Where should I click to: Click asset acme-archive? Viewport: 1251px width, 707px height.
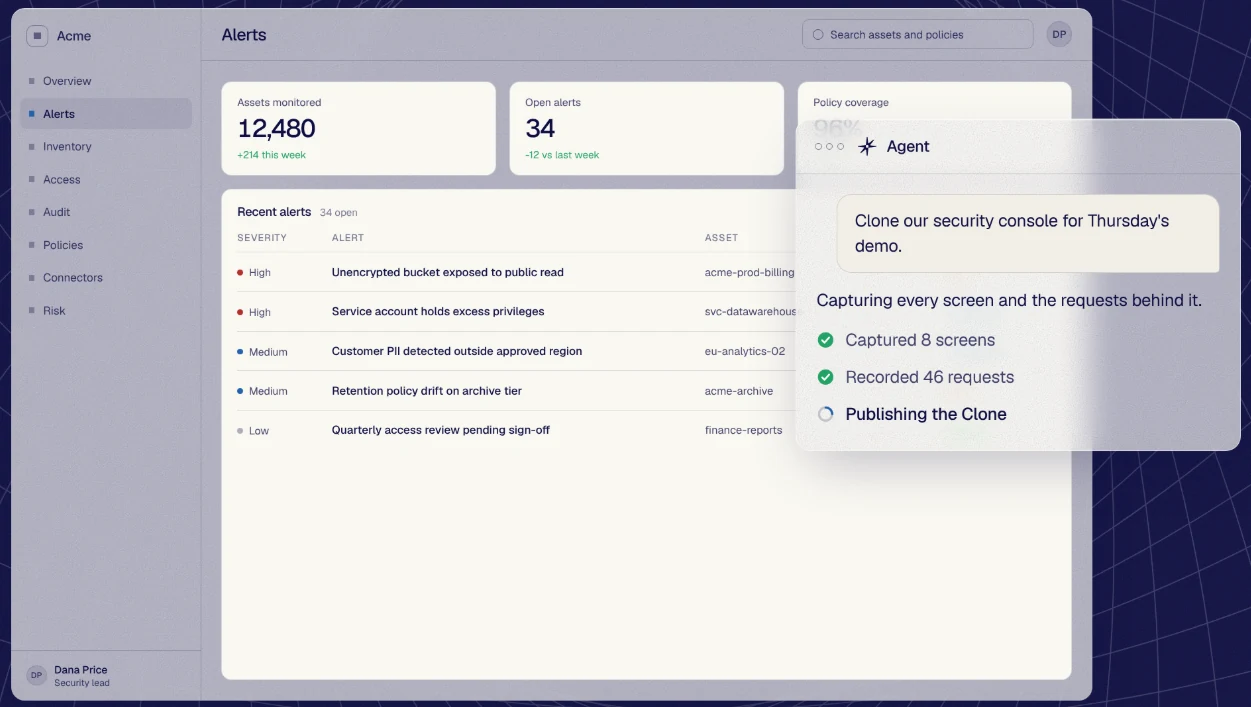click(x=739, y=391)
